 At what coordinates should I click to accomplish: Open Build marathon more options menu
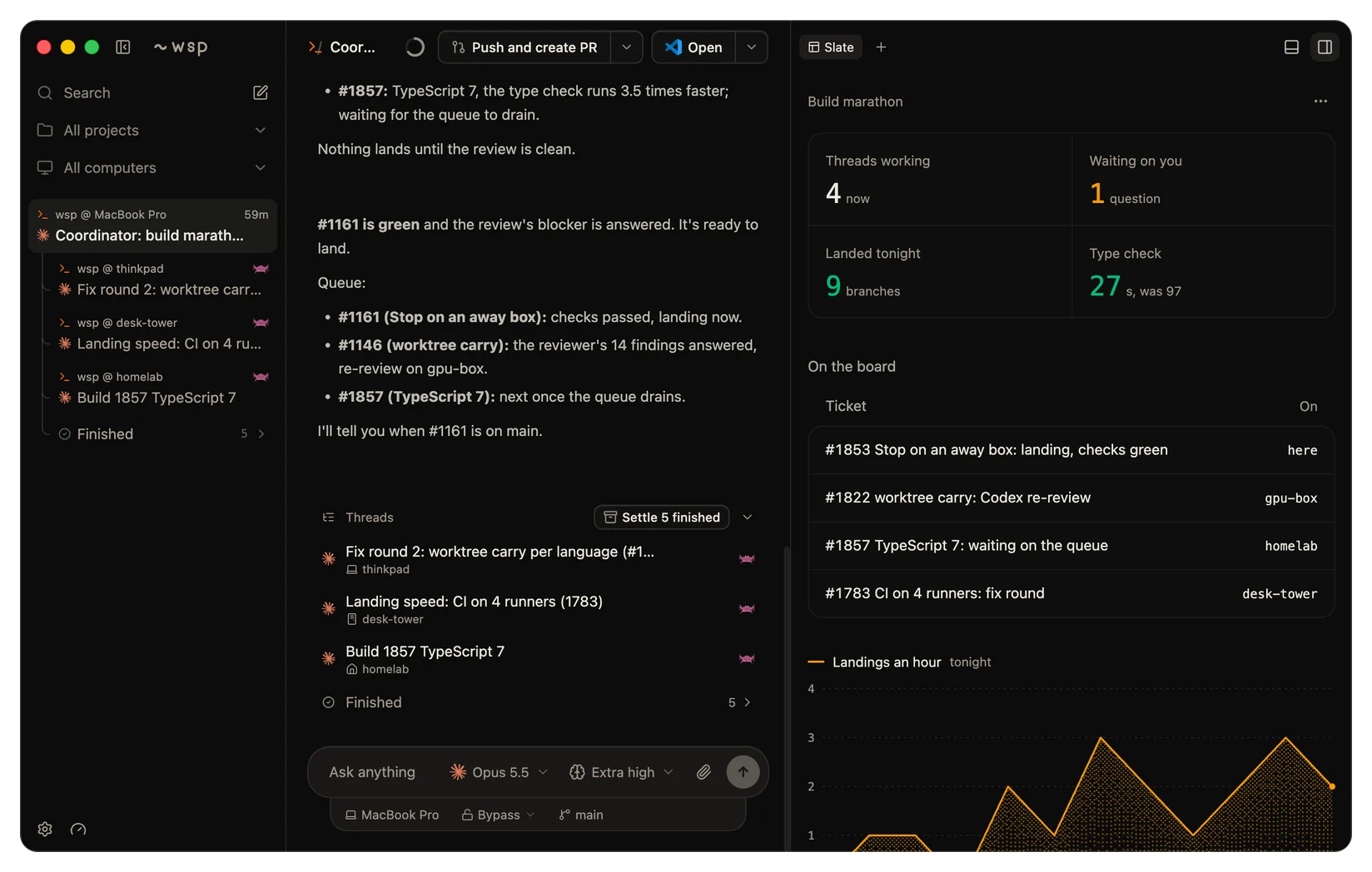pos(1320,102)
